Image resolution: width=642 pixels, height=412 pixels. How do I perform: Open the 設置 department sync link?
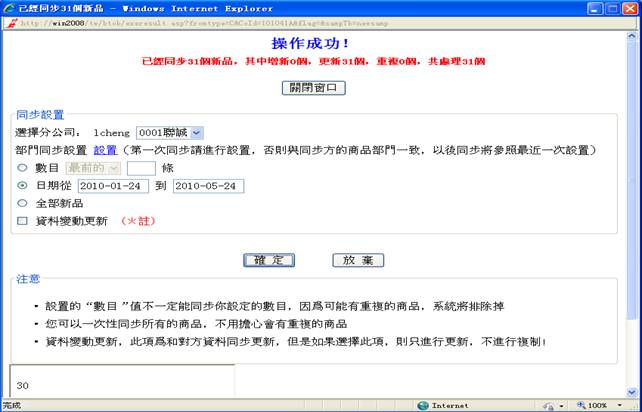105,150
